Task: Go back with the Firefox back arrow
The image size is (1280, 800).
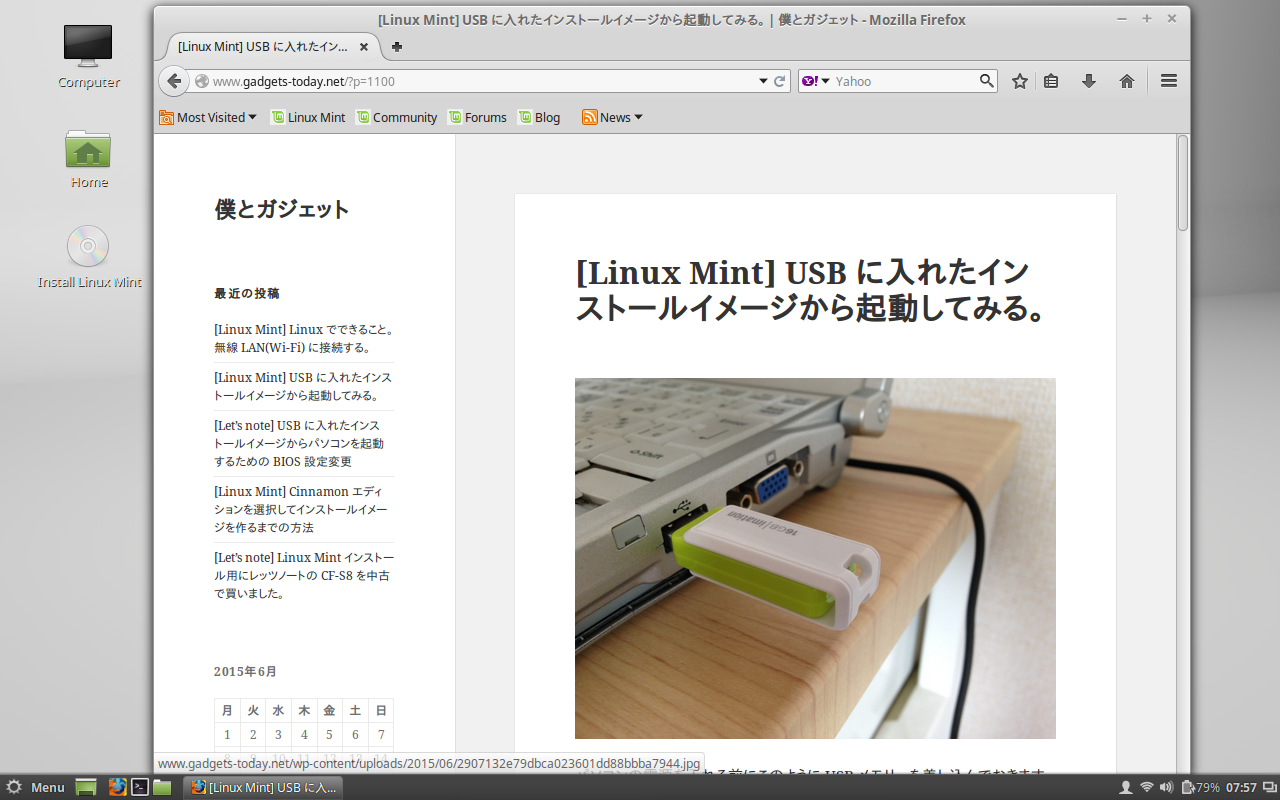Action: coord(174,81)
